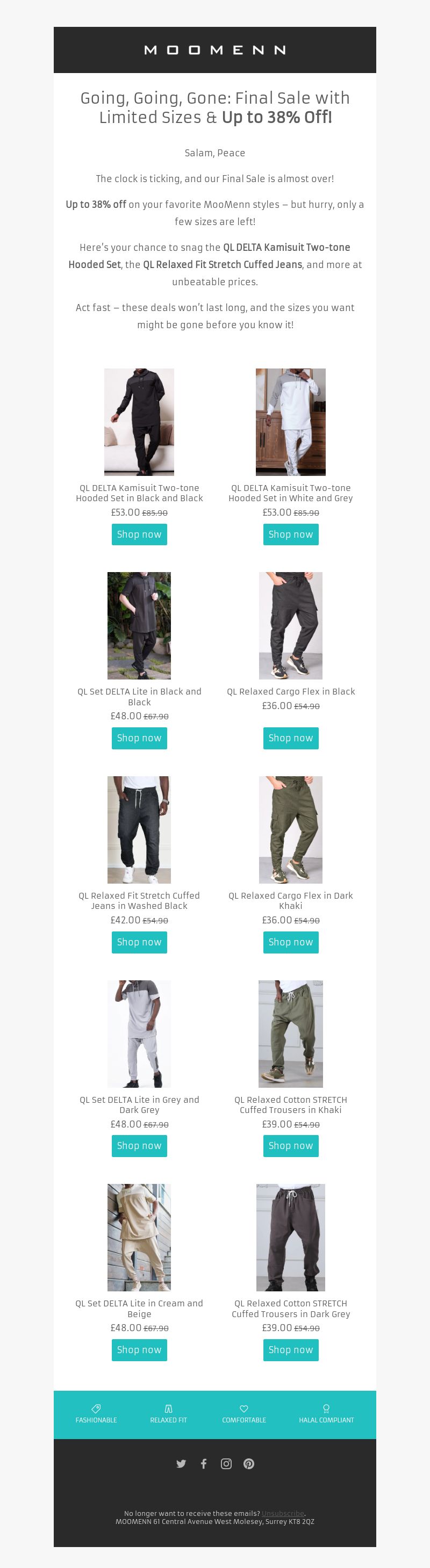Shop now for Cotton Stretch Trousers in Khaki
This screenshot has height=1568, width=430.
(291, 1146)
